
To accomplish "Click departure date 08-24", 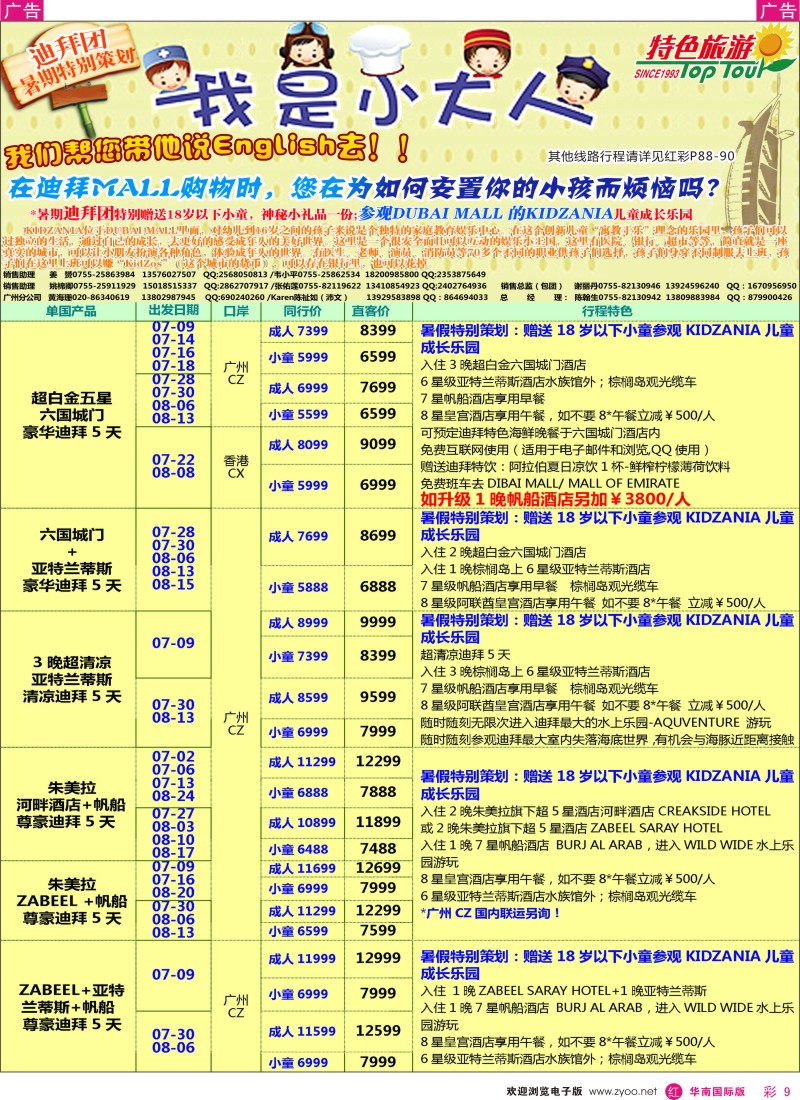I will (173, 796).
